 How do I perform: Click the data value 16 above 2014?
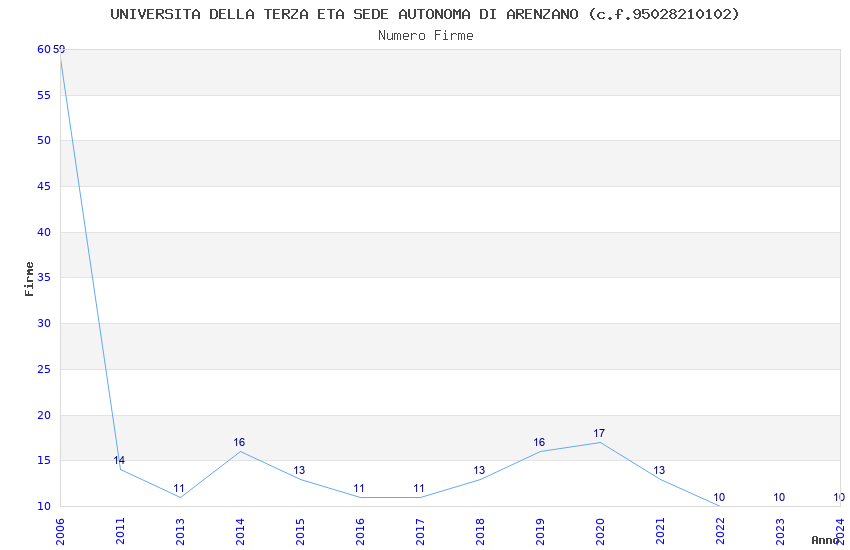[x=239, y=442]
